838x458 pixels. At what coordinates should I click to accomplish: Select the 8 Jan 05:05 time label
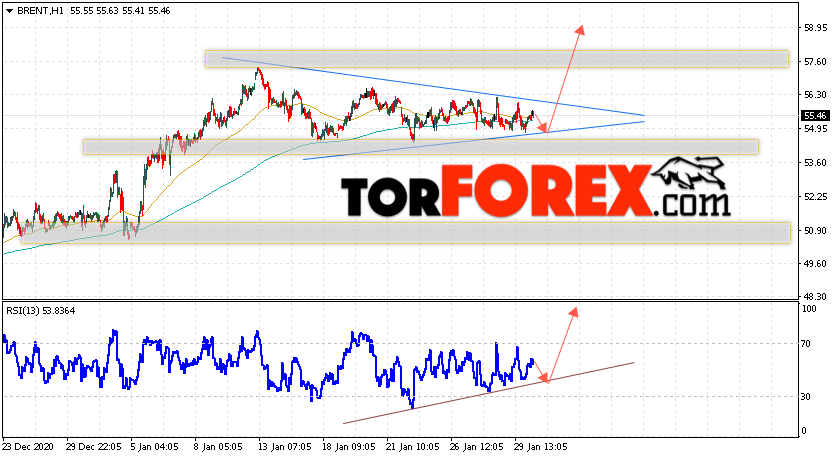click(218, 446)
